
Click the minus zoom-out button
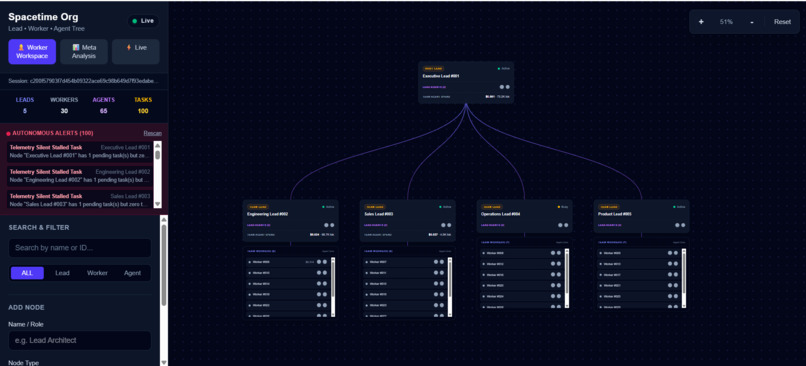[752, 22]
